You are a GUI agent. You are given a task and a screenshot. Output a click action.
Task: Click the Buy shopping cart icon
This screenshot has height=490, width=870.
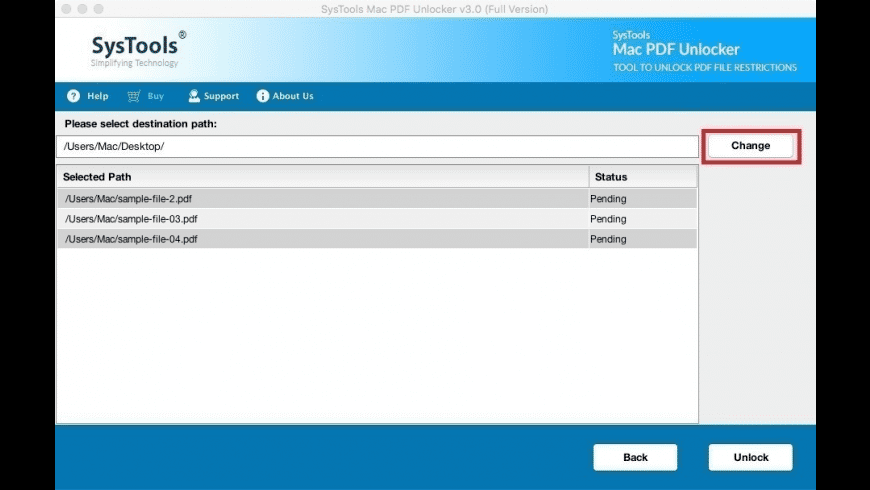point(134,96)
